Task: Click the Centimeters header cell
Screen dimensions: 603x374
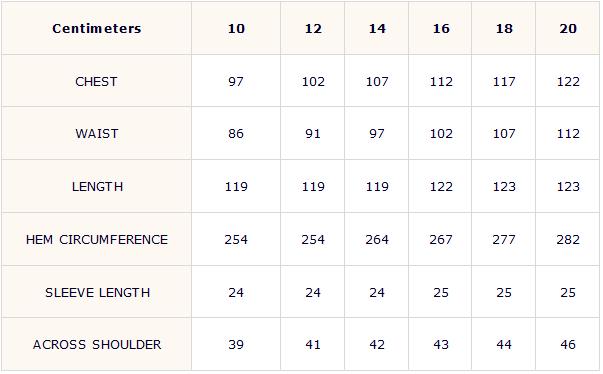Action: (x=97, y=28)
